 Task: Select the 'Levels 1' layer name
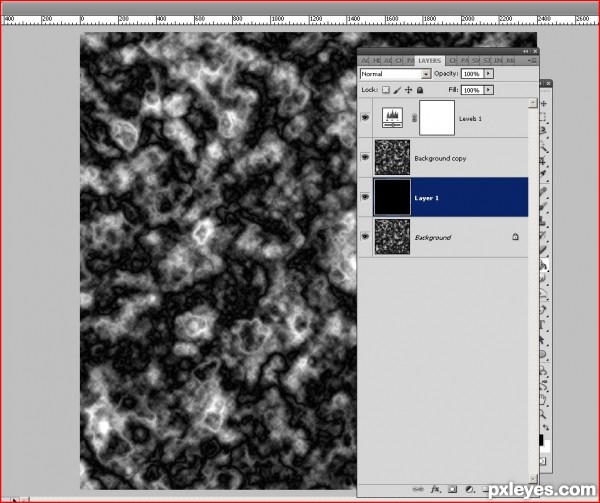pos(470,119)
